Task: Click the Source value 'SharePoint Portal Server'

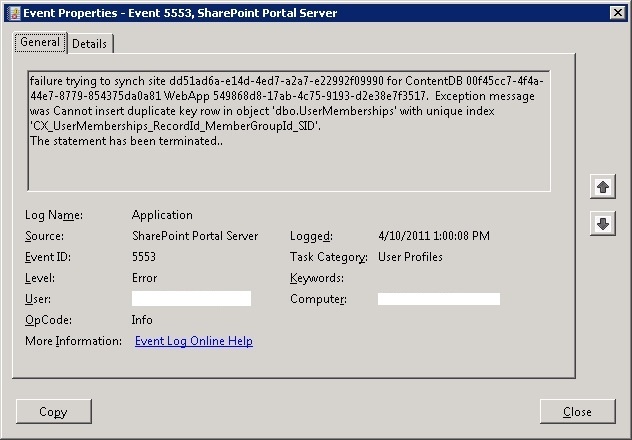Action: (x=195, y=236)
